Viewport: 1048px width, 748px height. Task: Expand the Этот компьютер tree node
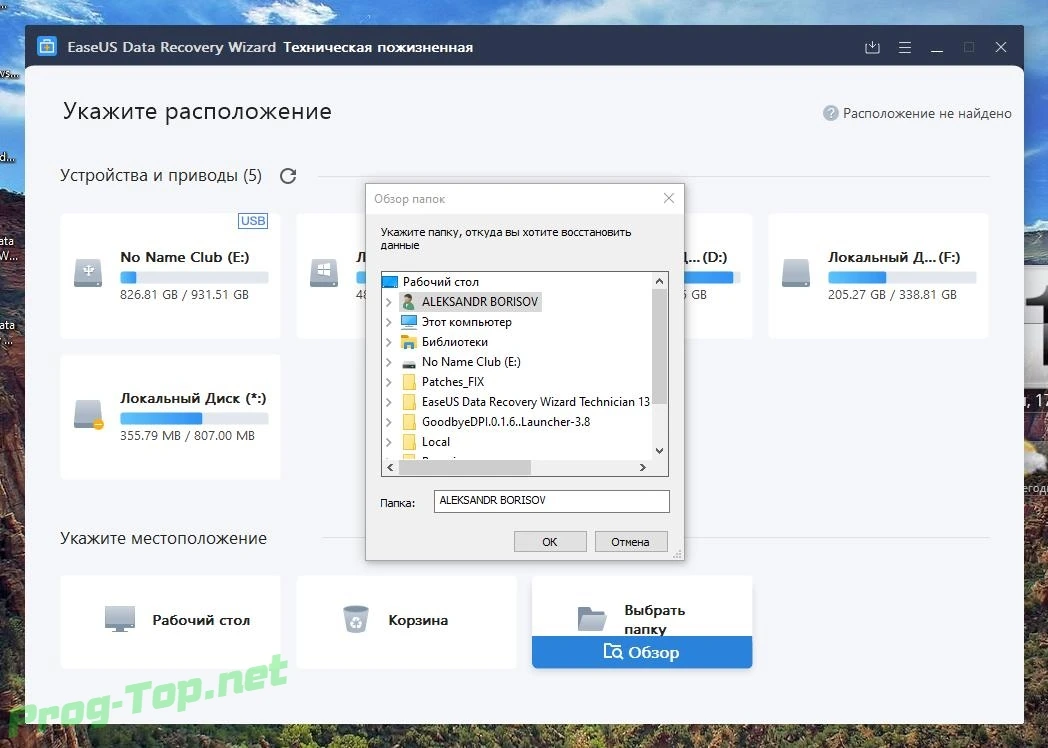(x=389, y=322)
